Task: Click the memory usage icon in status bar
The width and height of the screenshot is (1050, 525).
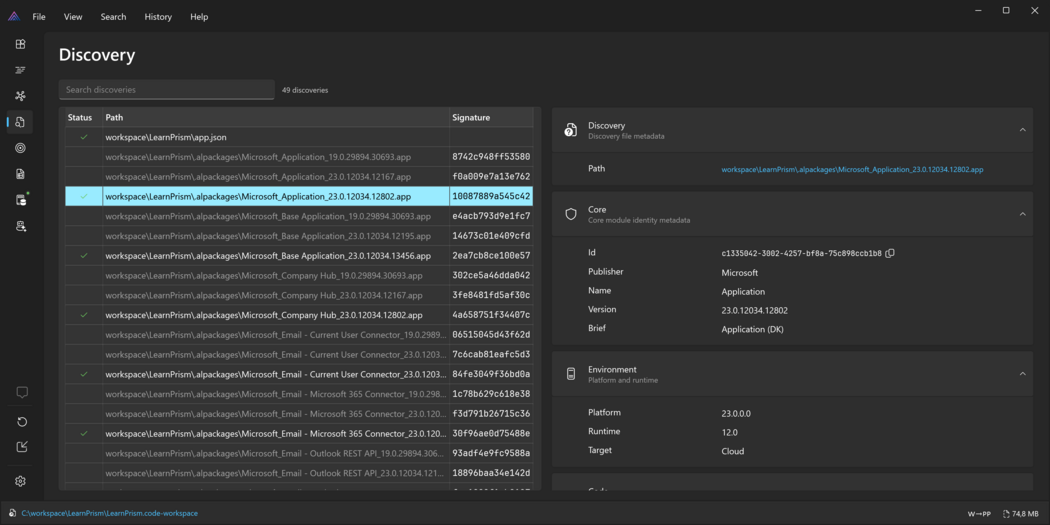Action: point(1006,514)
